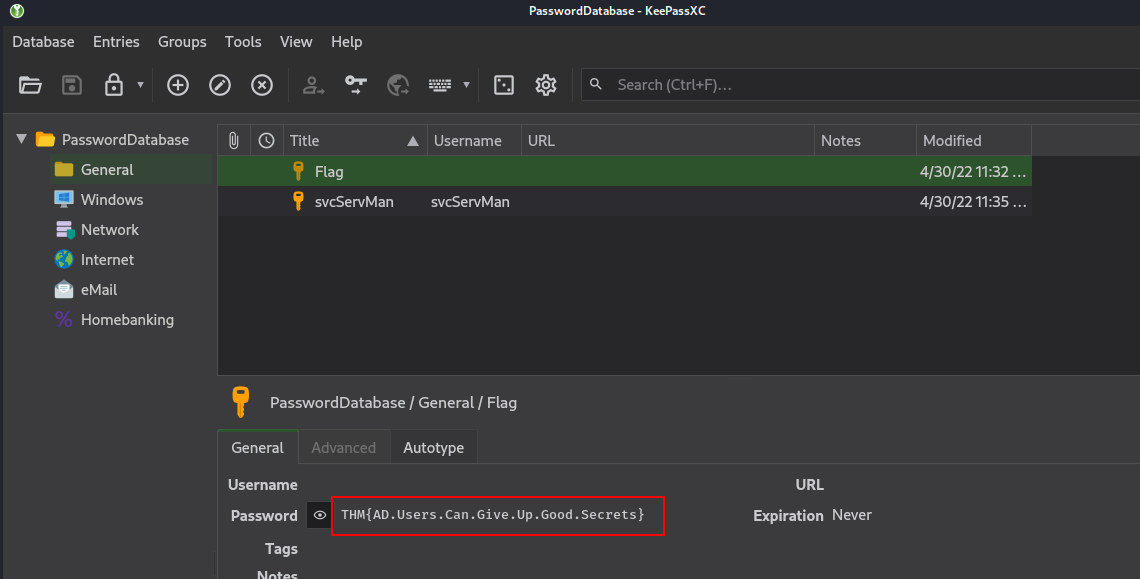Toggle password visibility eye icon
Screen dimensions: 1140x579
coord(320,515)
